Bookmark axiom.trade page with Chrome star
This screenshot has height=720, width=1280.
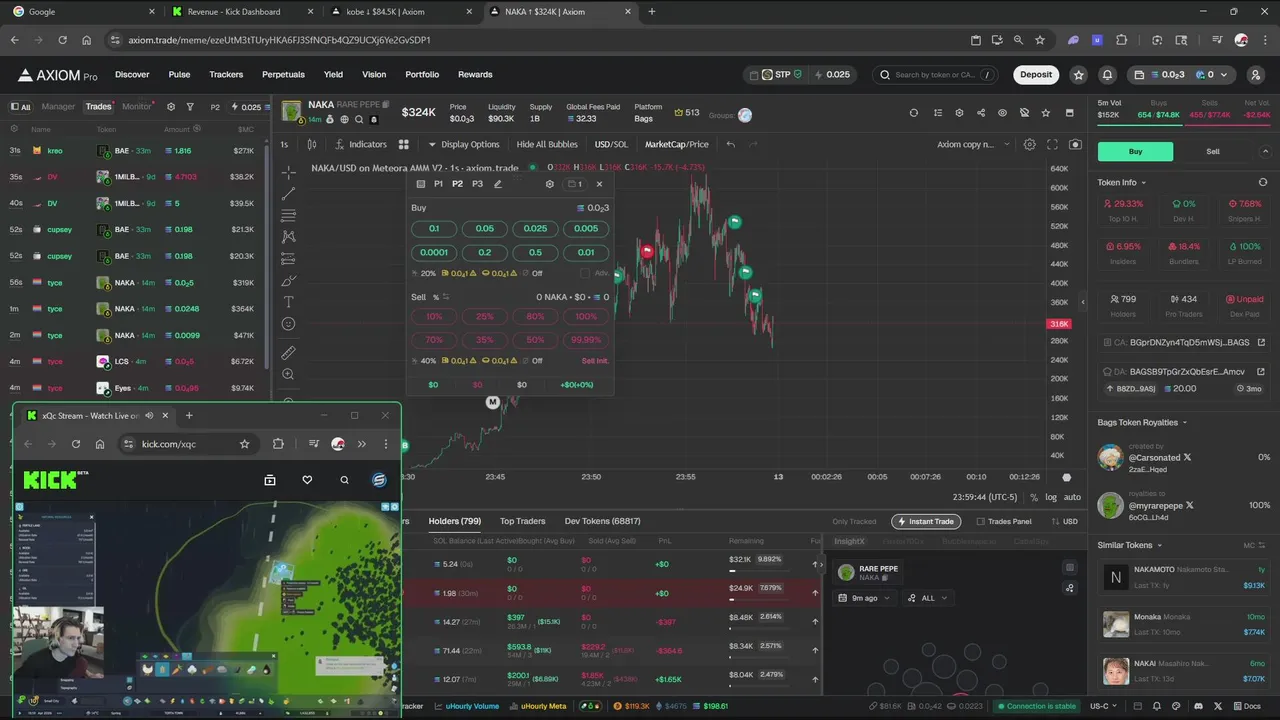click(1040, 40)
